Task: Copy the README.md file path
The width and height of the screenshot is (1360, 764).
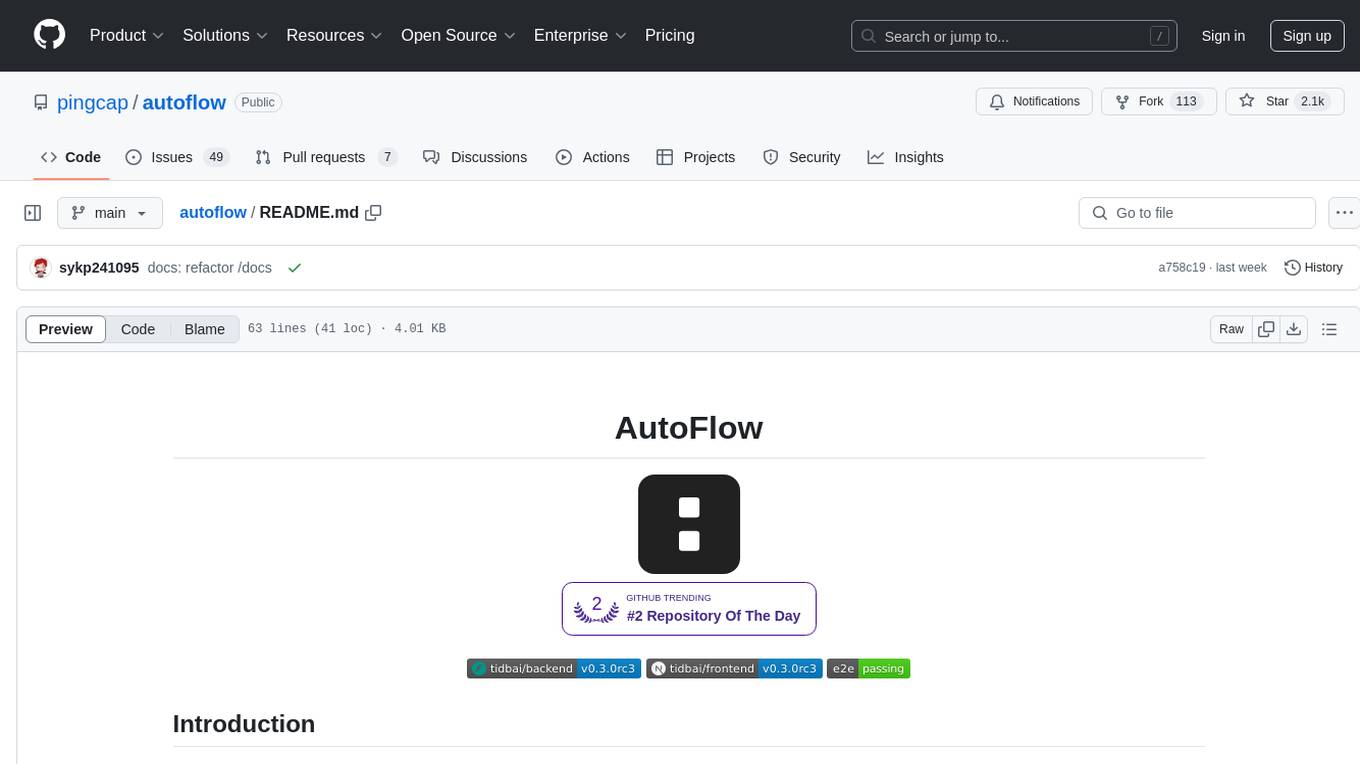Action: click(x=374, y=212)
